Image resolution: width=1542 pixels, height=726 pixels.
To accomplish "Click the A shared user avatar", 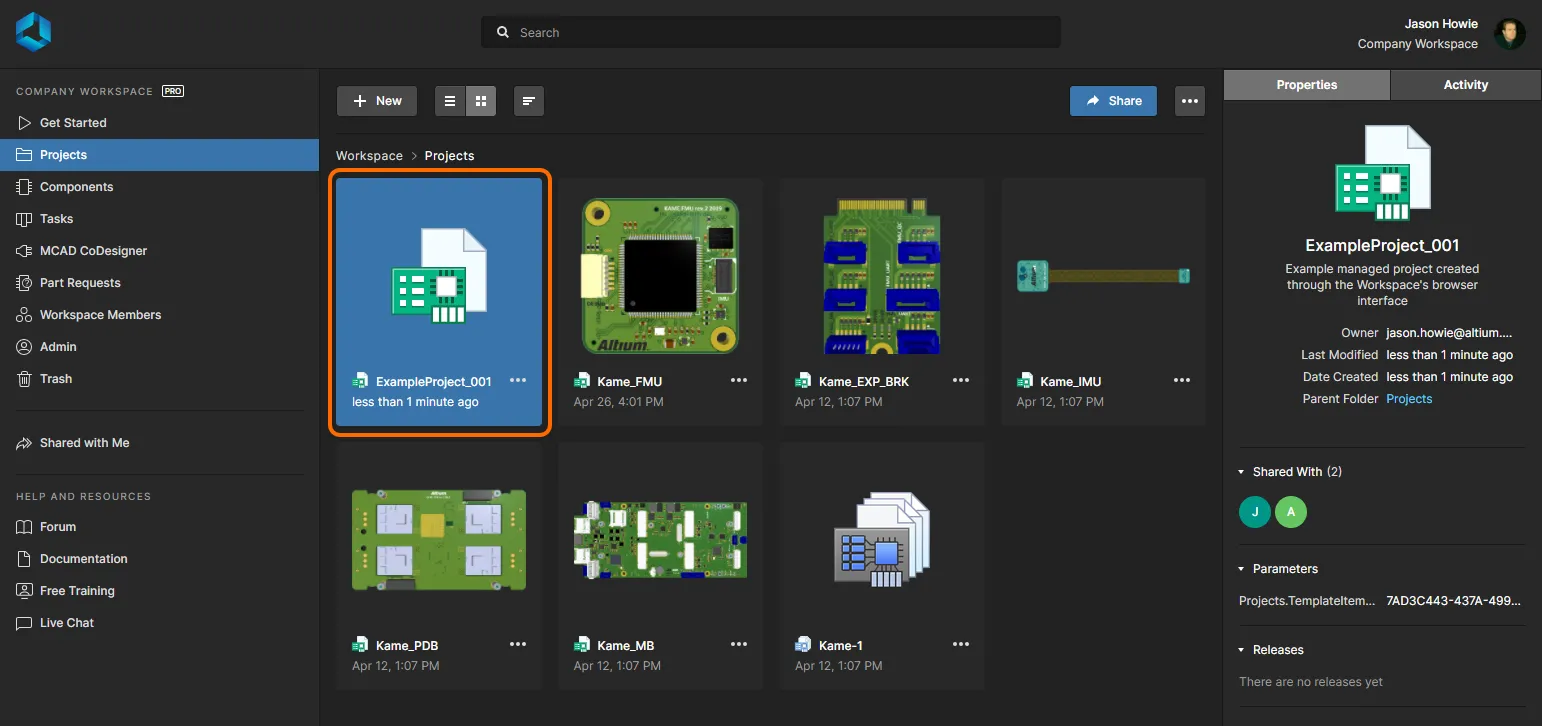I will click(x=1291, y=512).
